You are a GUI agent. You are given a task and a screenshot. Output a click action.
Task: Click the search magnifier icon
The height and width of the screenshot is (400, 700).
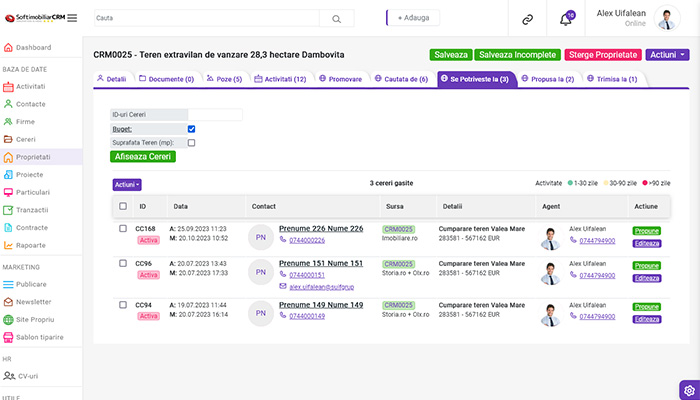tap(337, 19)
